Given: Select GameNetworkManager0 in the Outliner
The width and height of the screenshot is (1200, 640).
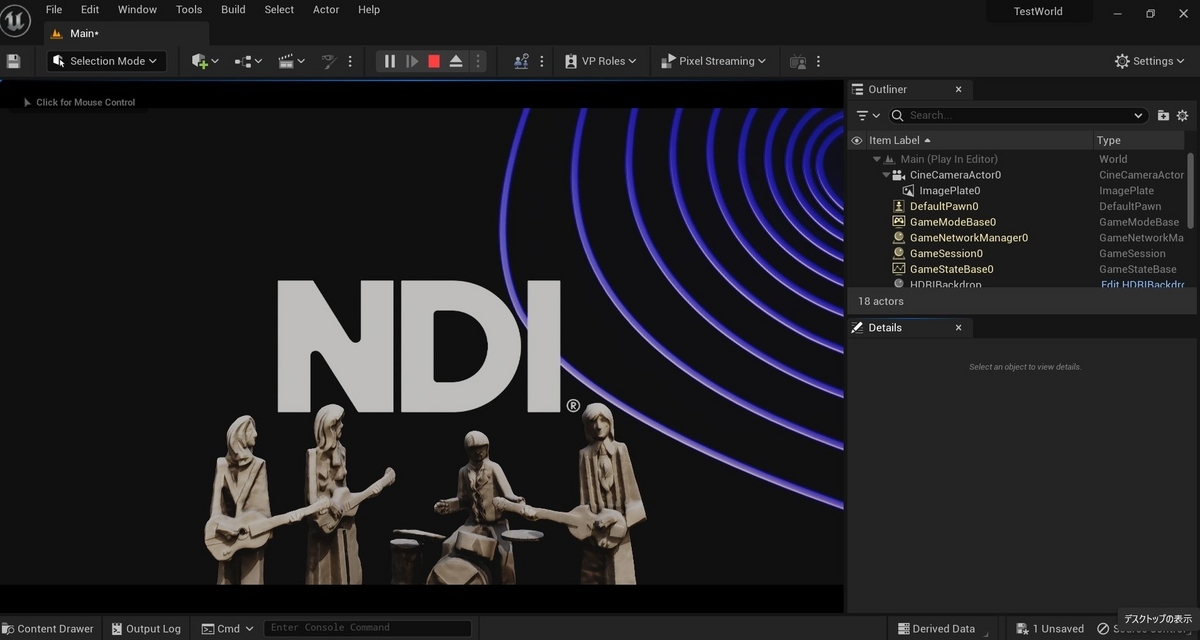Looking at the screenshot, I should click(x=968, y=238).
